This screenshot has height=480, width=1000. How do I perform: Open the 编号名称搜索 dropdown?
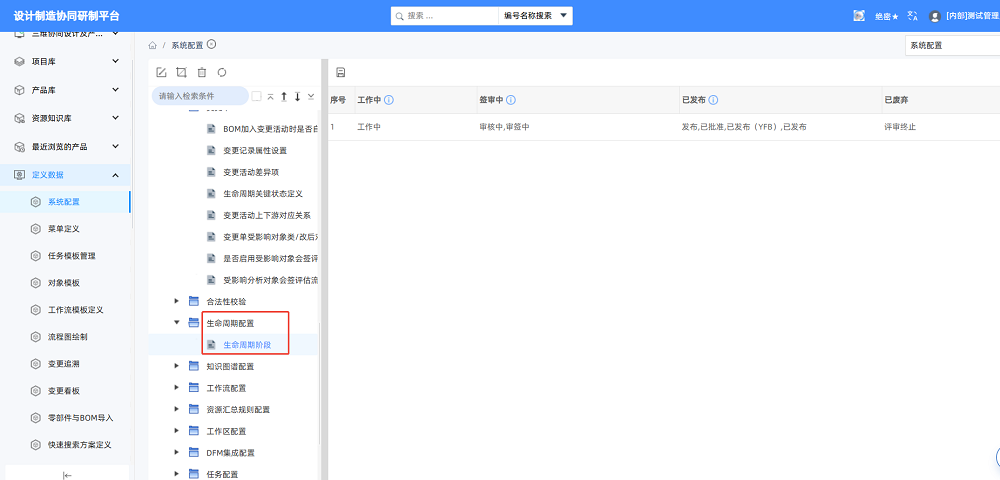click(535, 16)
